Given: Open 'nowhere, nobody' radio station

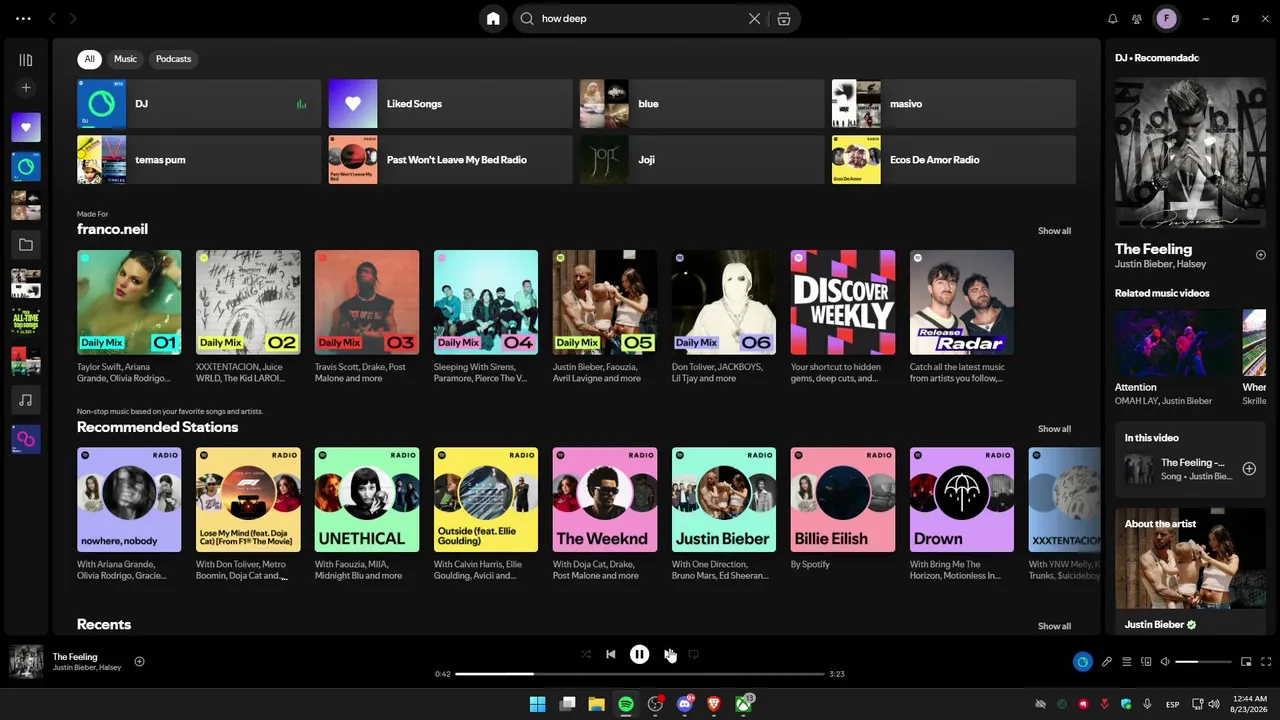Looking at the screenshot, I should pos(129,500).
